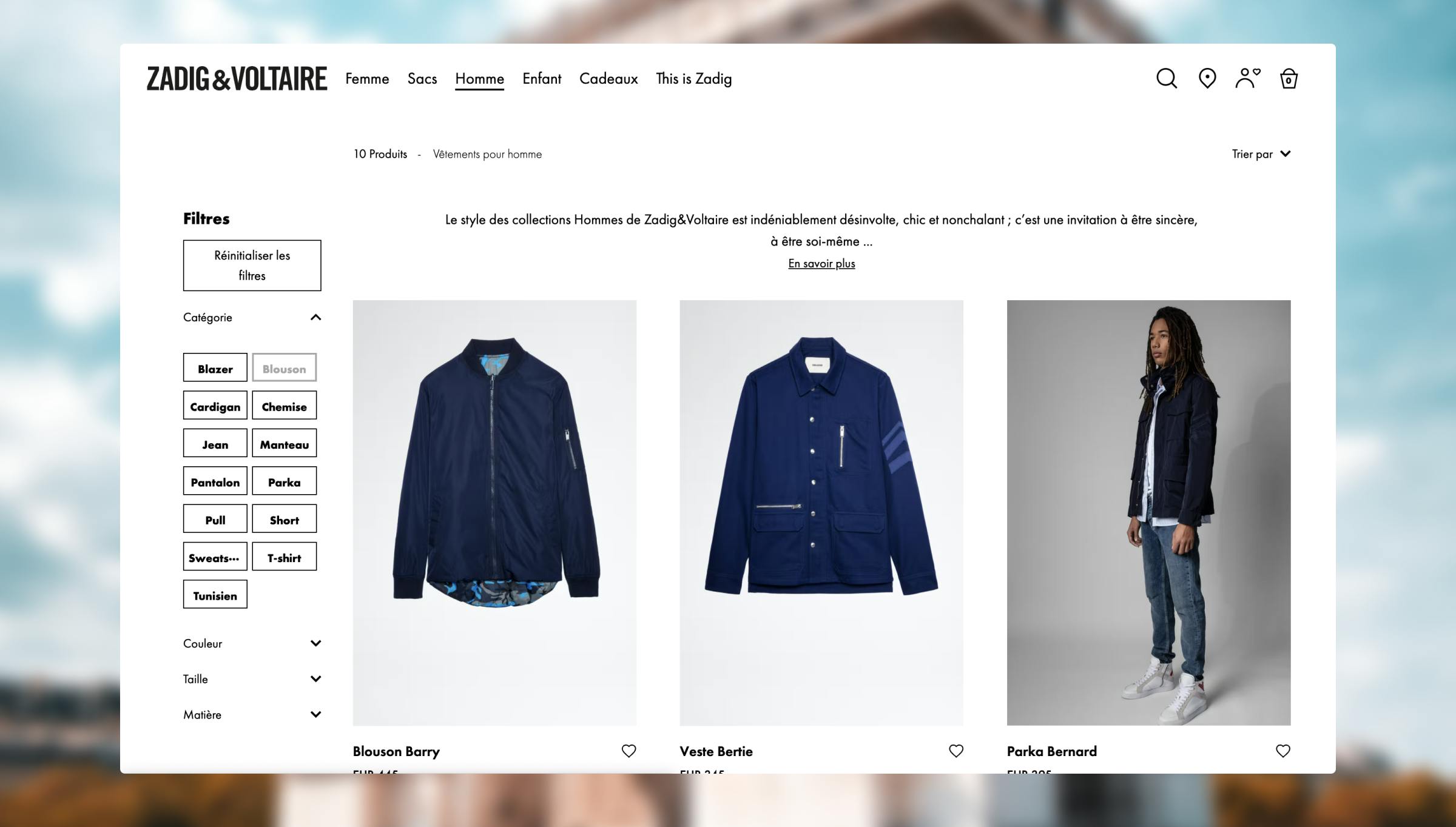Image resolution: width=1456 pixels, height=827 pixels.
Task: Click the store locator pin icon
Action: tap(1207, 78)
